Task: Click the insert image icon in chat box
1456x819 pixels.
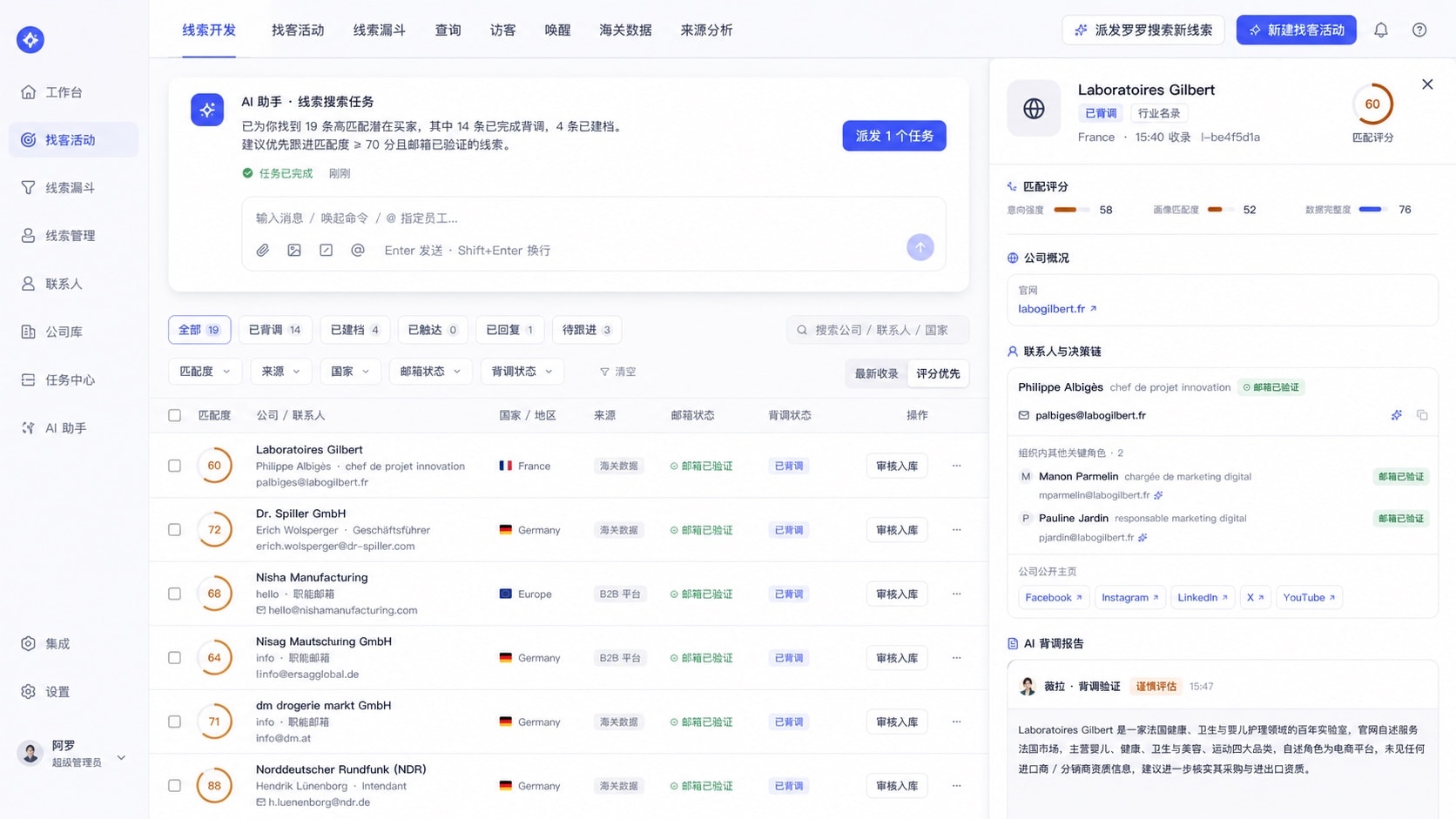Action: tap(294, 251)
